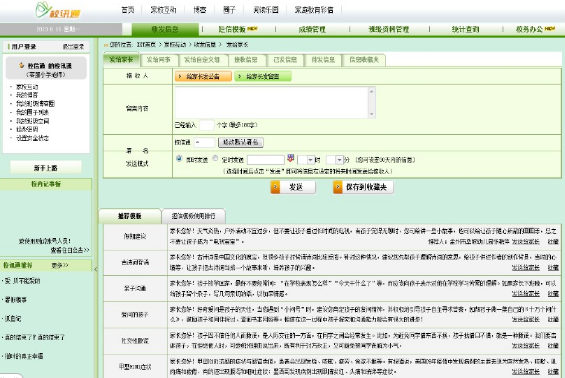Click the modify default signature button
This screenshot has height=378, width=565.
[241, 142]
